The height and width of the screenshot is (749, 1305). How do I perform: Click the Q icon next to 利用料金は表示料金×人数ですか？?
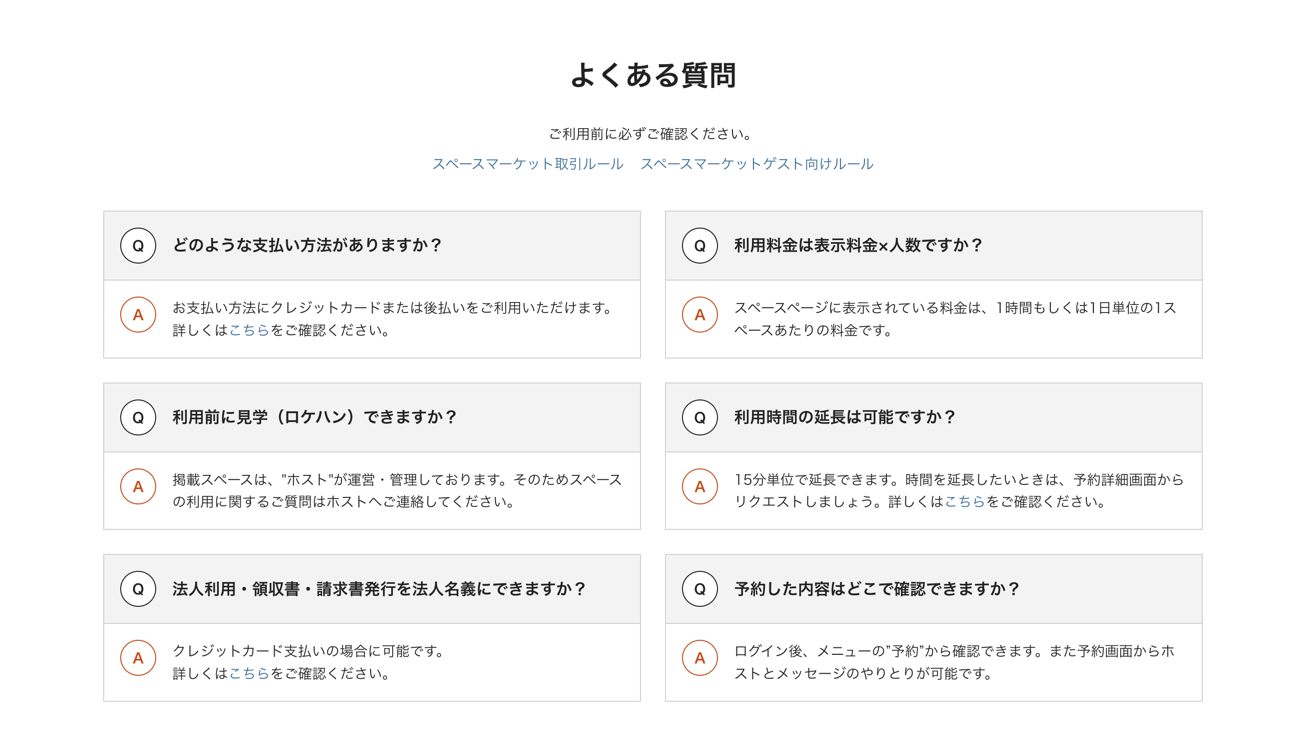[x=699, y=245]
